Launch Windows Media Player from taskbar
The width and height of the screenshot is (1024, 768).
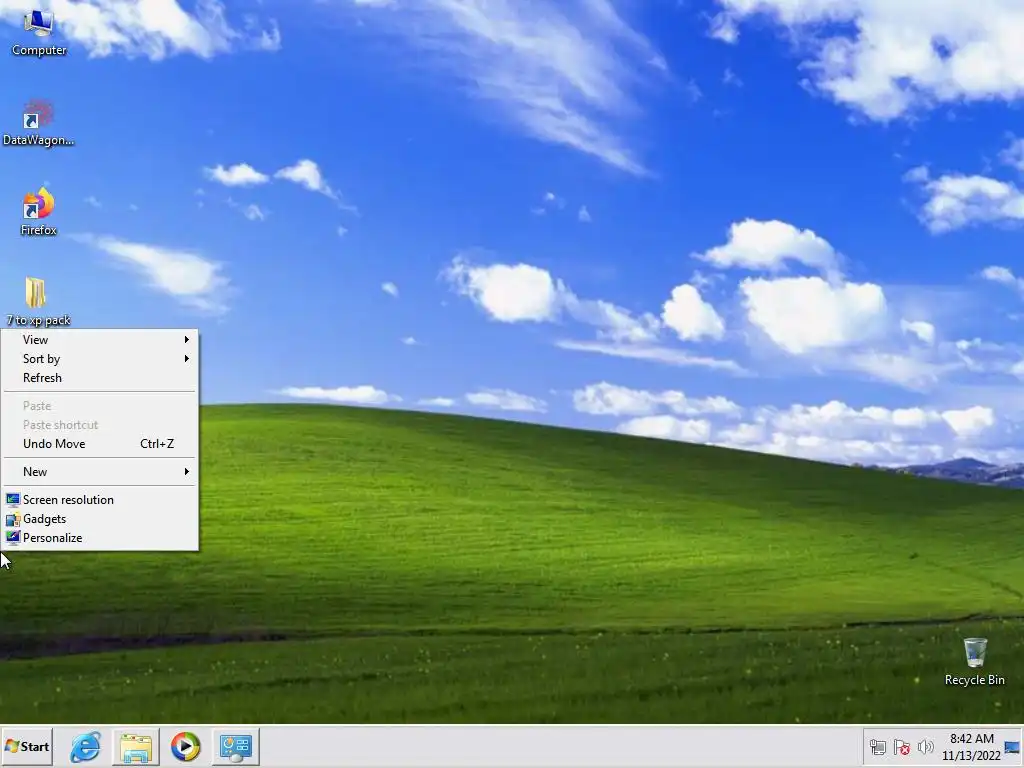point(185,746)
